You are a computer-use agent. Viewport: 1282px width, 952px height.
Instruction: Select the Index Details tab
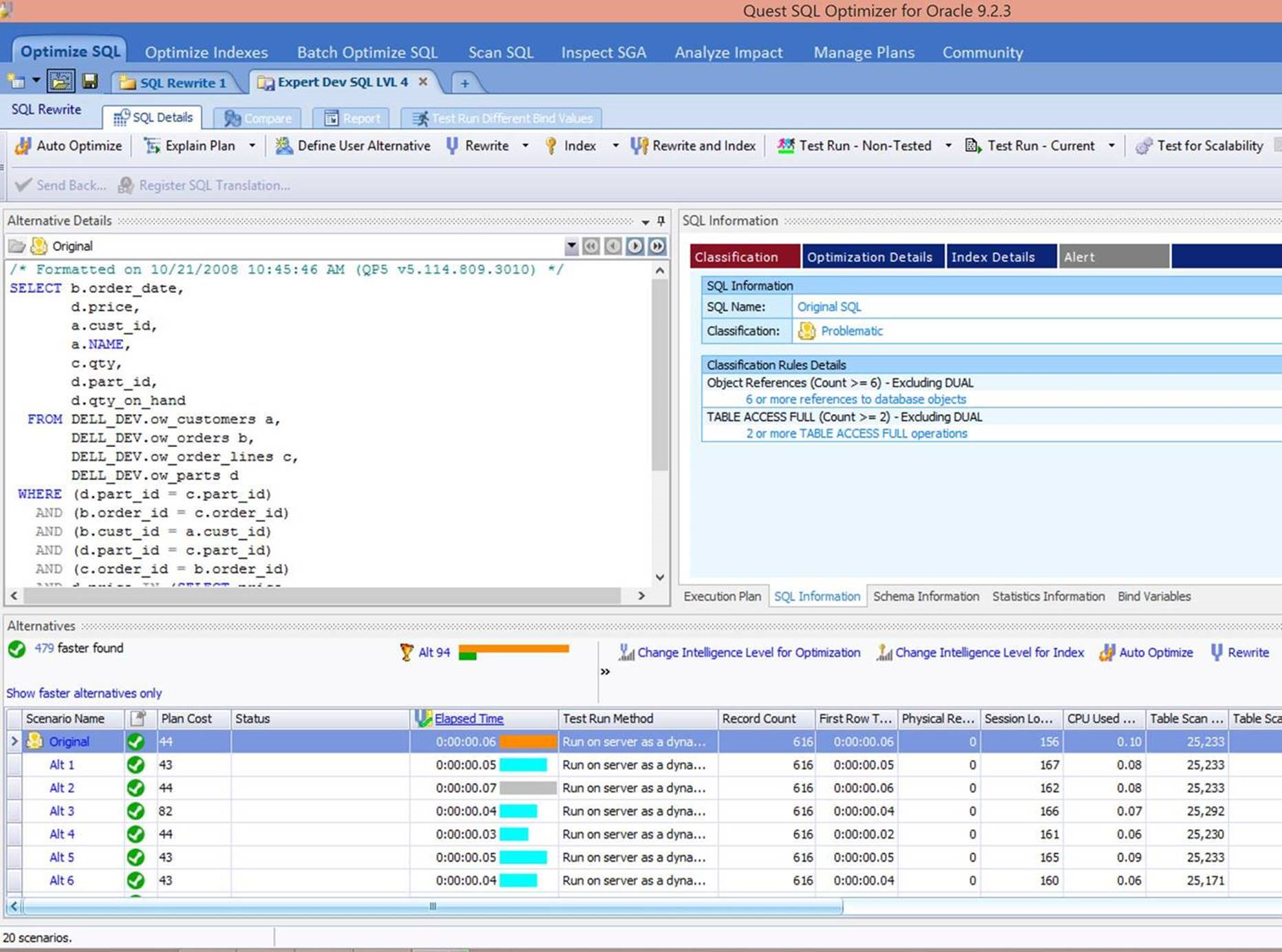click(x=1002, y=257)
